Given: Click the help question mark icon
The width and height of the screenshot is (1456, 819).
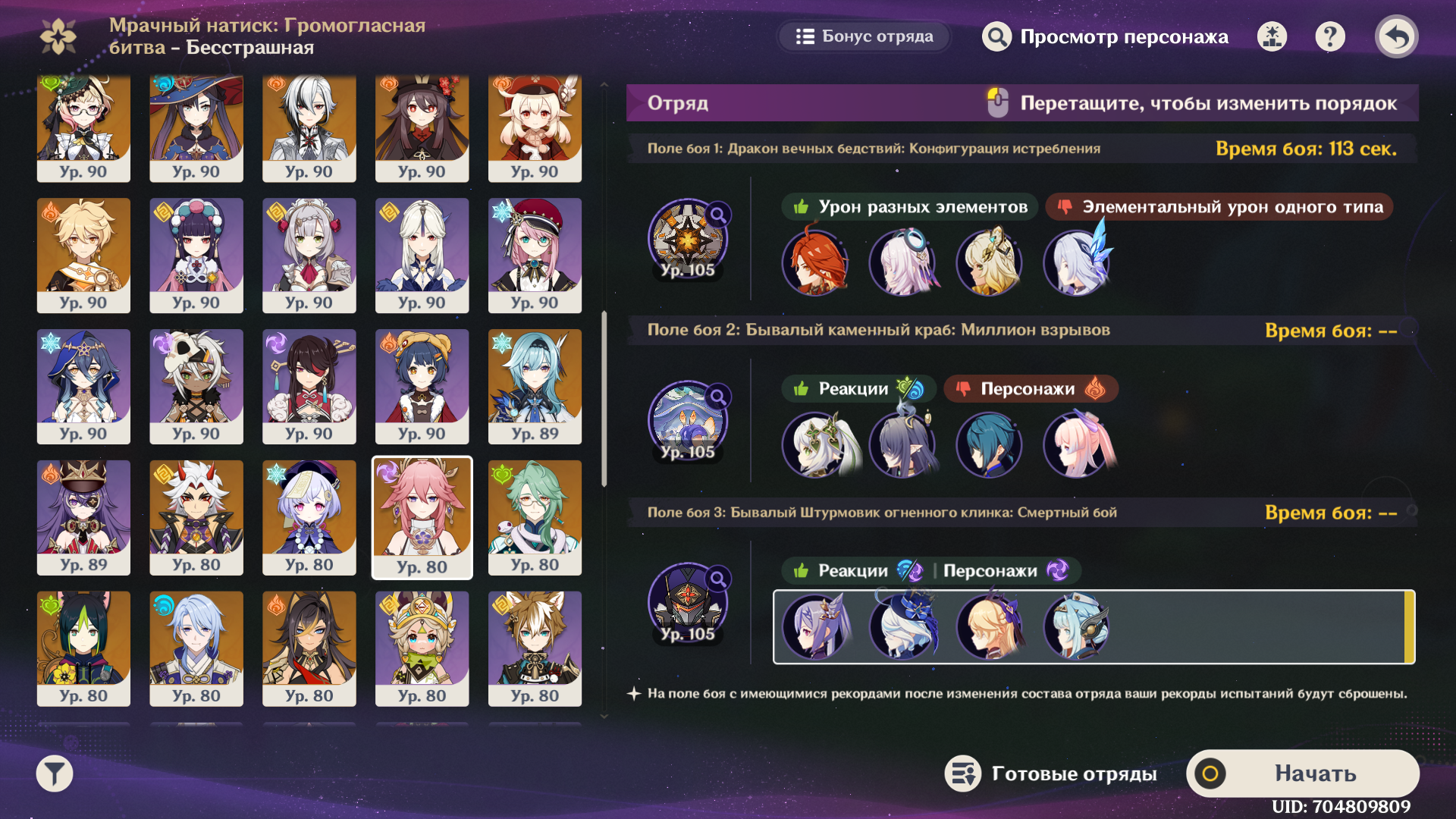Looking at the screenshot, I should pyautogui.click(x=1330, y=36).
